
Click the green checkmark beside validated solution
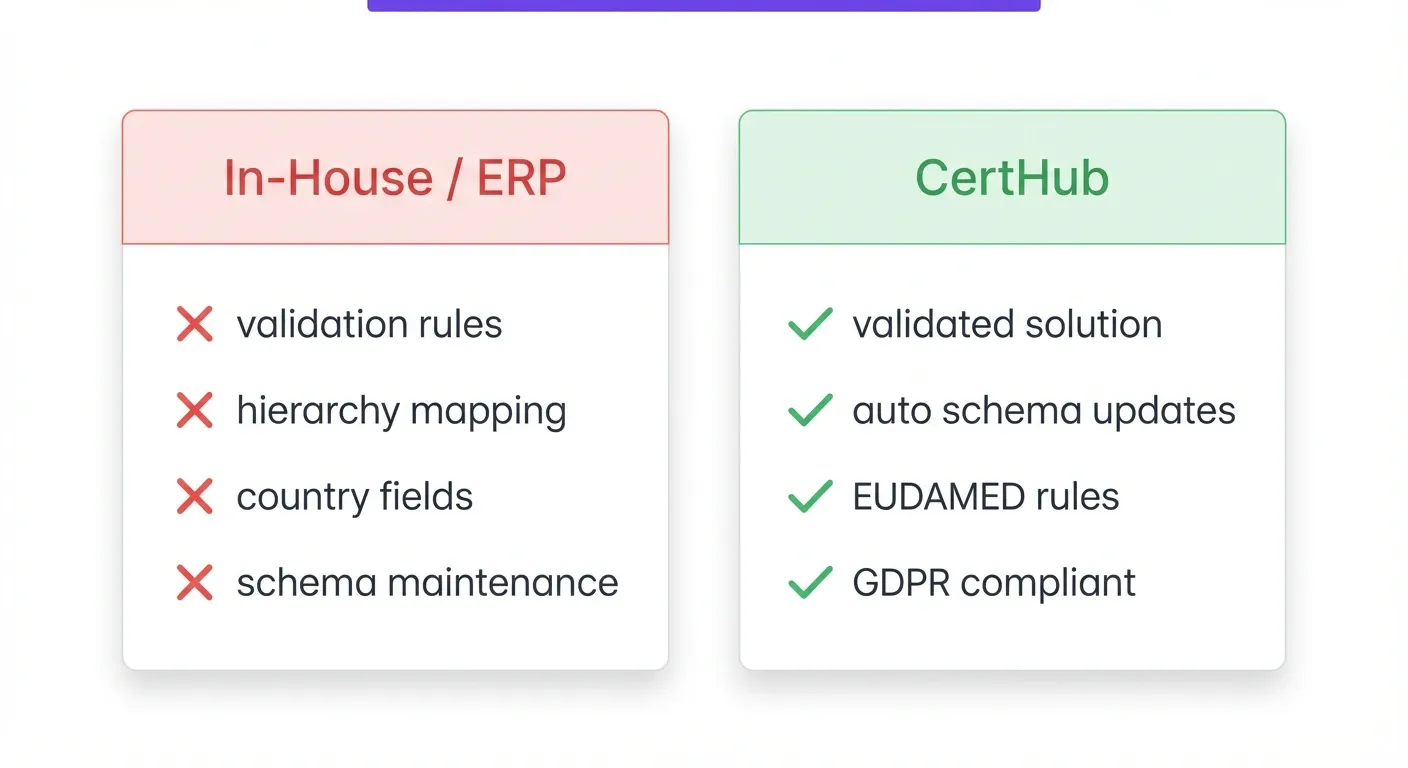coord(810,324)
